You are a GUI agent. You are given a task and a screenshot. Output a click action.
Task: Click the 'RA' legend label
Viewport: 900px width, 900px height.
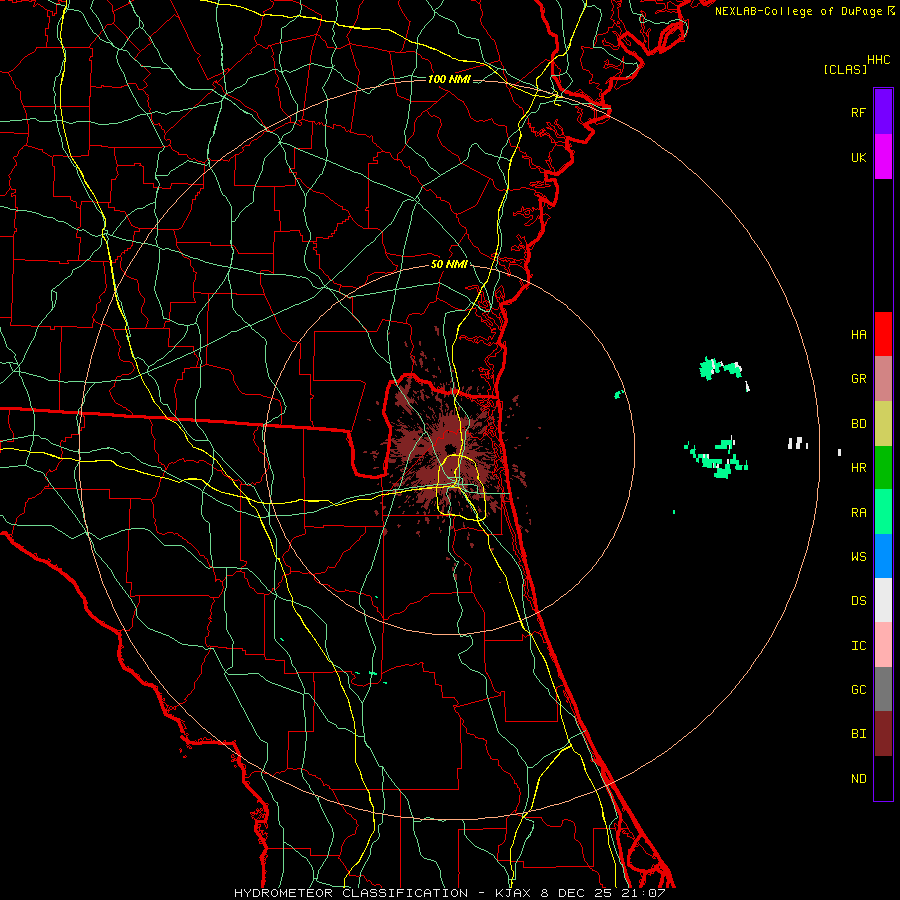coord(858,513)
